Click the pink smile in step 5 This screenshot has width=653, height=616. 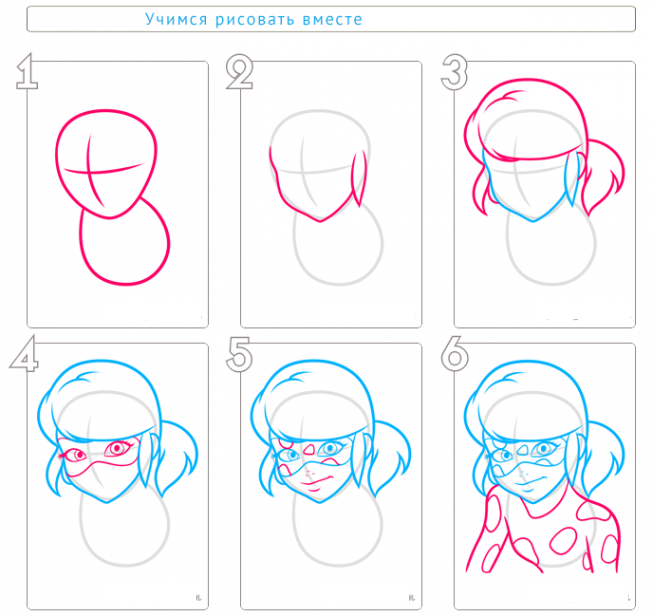[317, 482]
